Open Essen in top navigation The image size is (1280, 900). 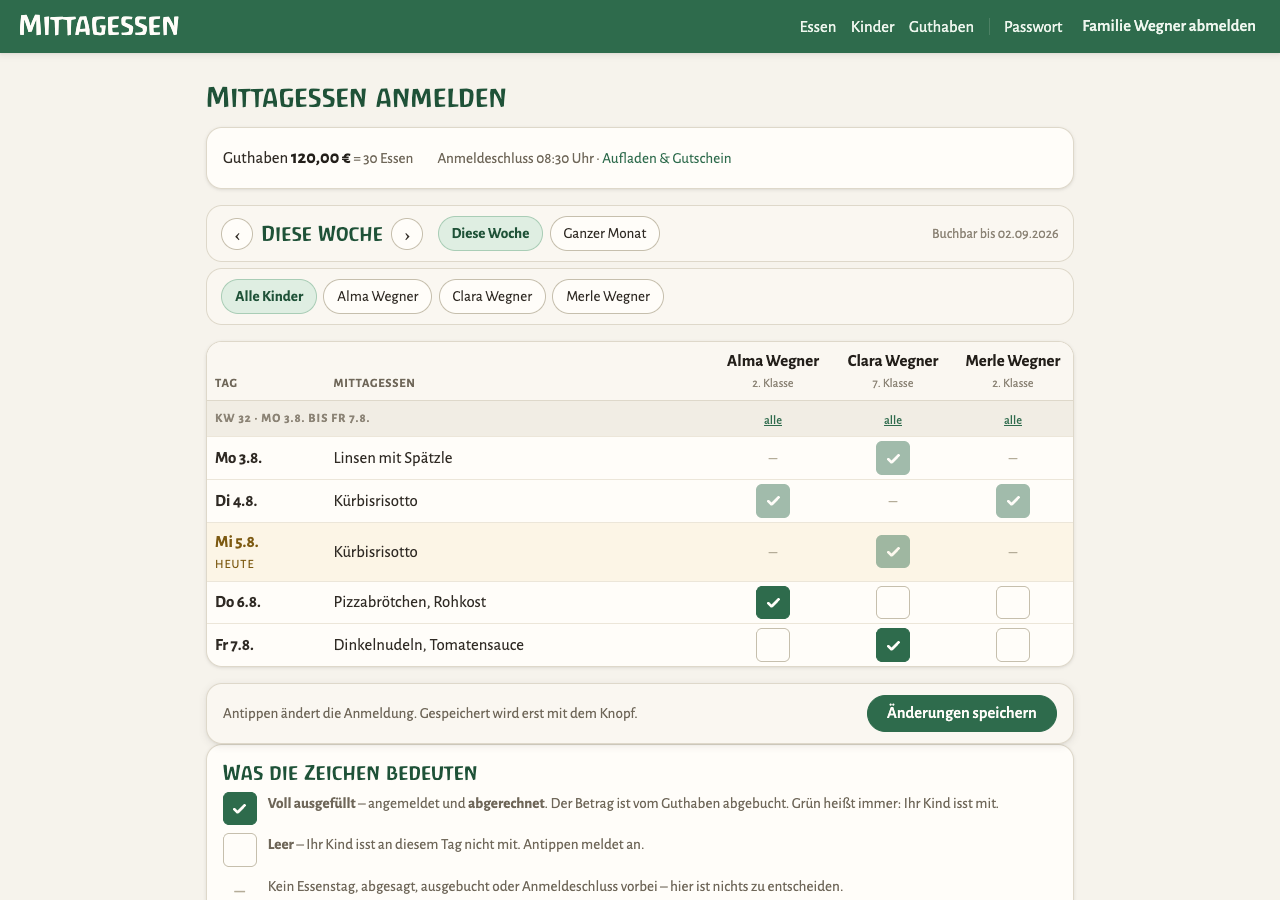pyautogui.click(x=818, y=27)
